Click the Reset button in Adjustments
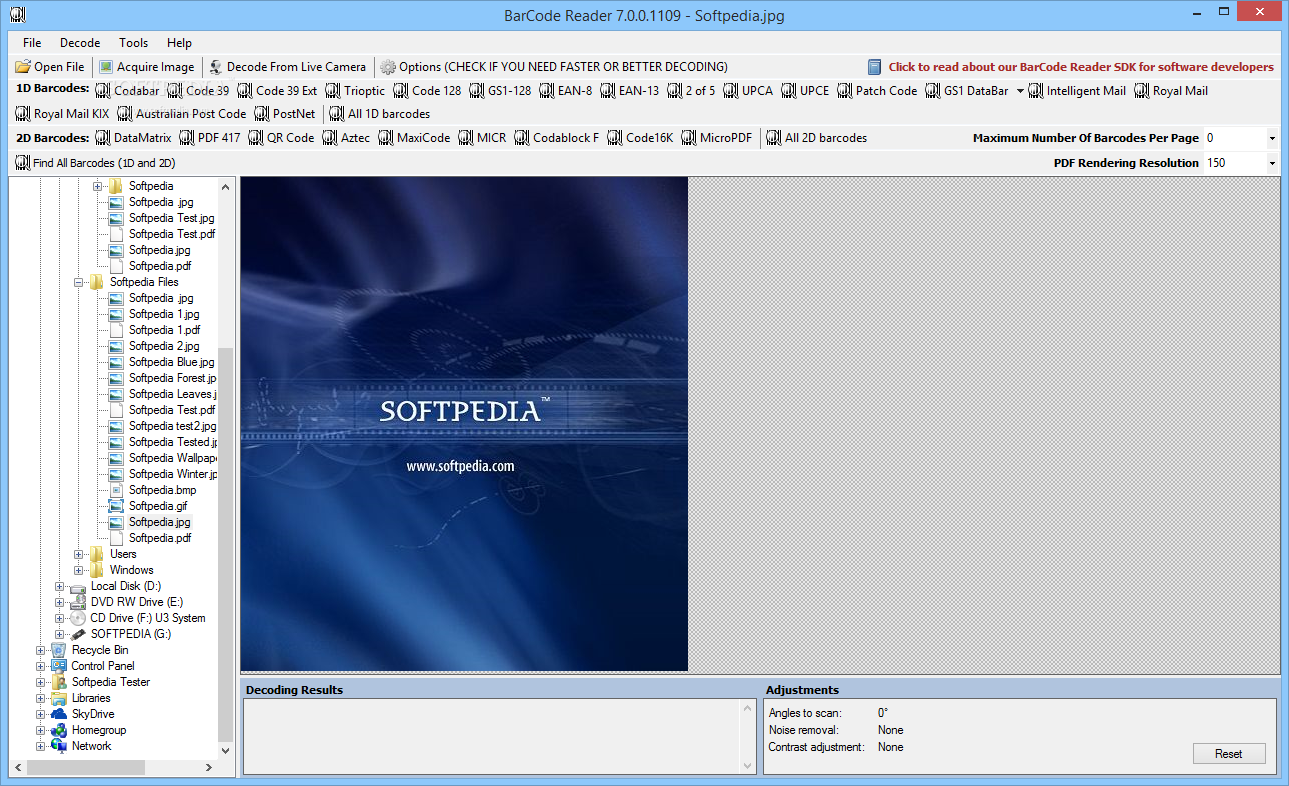This screenshot has width=1289, height=786. 1229,754
